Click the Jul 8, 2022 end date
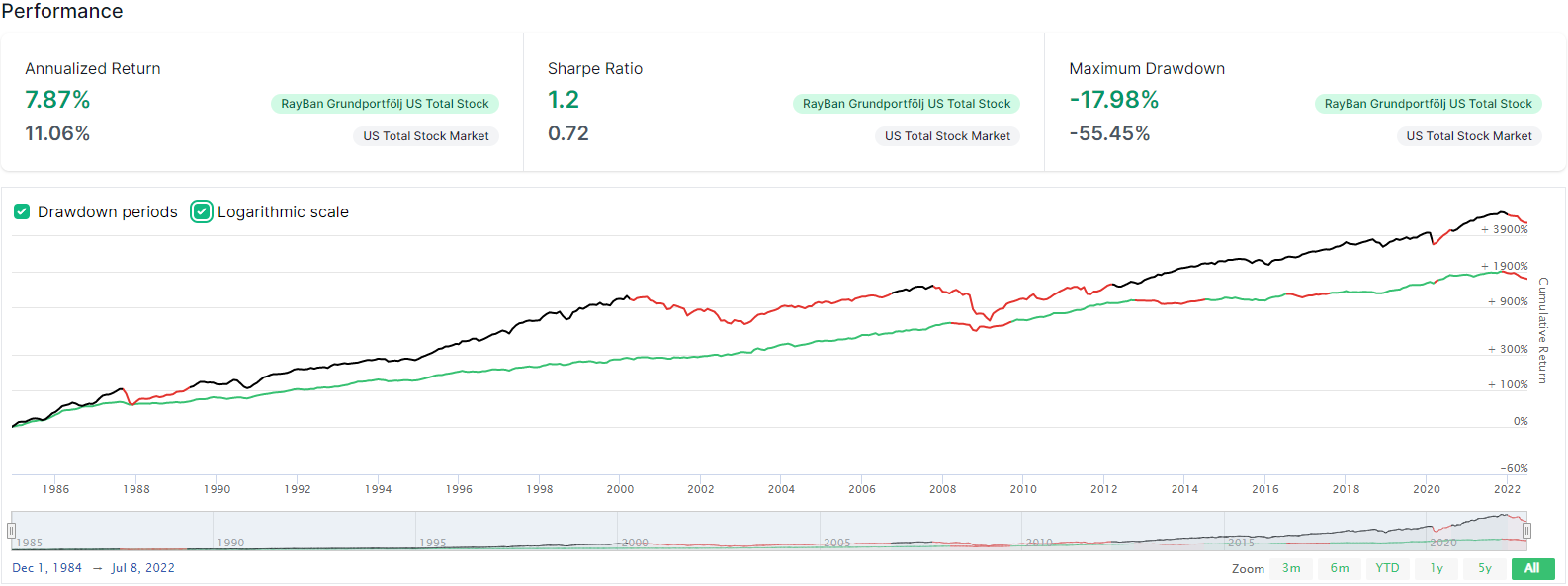The width and height of the screenshot is (1568, 586). click(x=142, y=568)
